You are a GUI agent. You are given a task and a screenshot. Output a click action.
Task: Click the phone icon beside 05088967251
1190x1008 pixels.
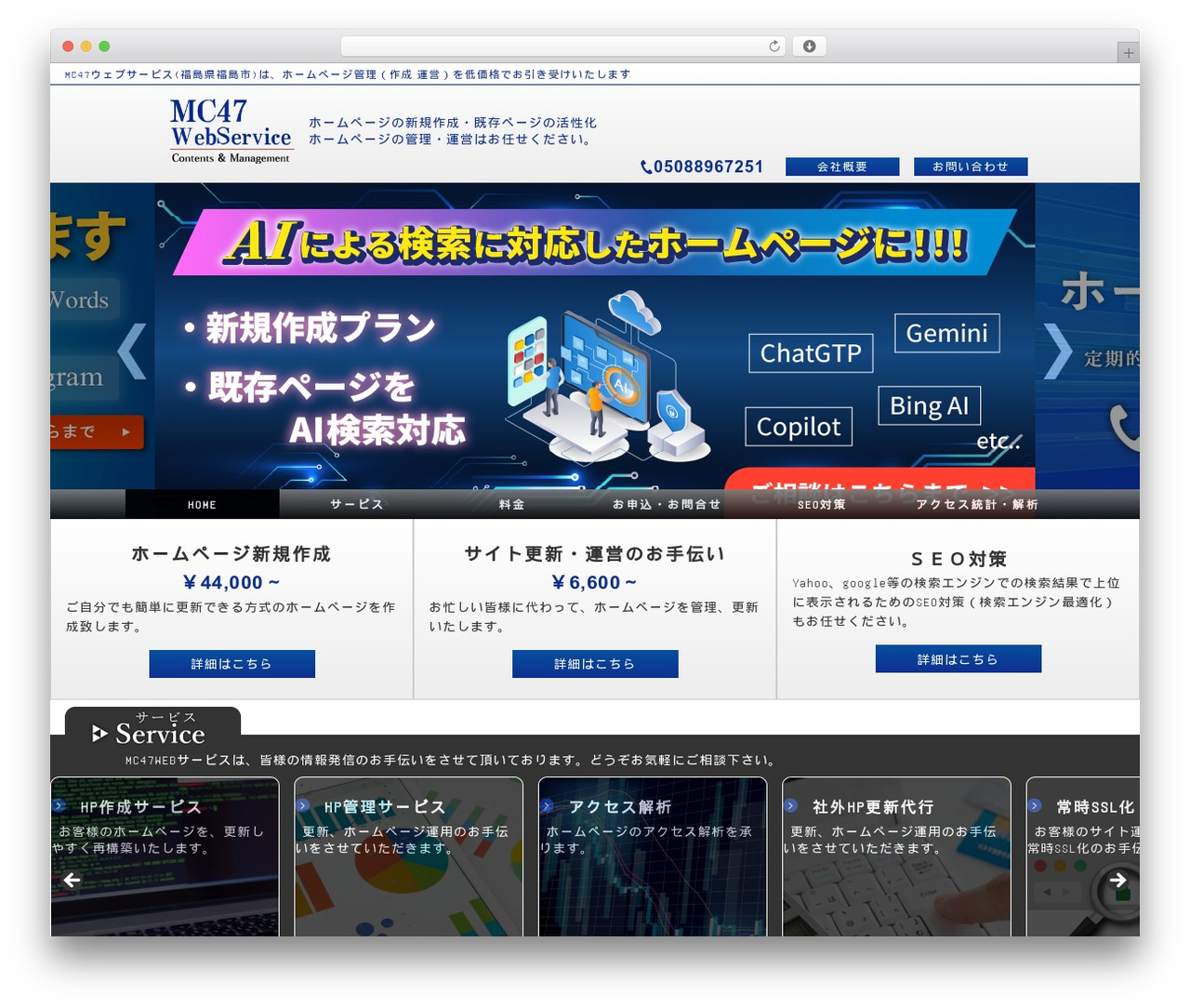click(x=646, y=167)
